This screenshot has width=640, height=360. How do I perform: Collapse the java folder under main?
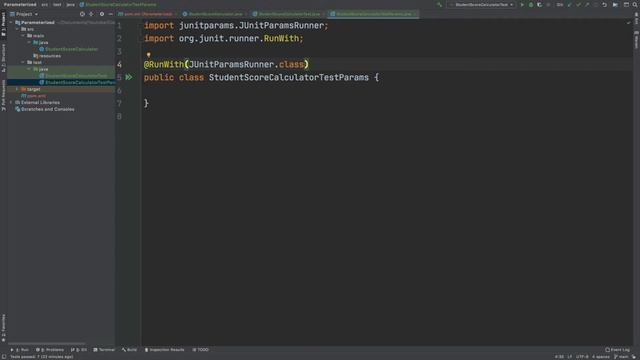[x=29, y=42]
